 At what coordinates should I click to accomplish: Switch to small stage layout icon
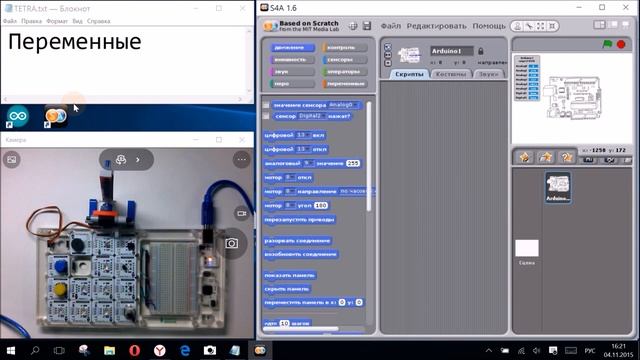[599, 25]
